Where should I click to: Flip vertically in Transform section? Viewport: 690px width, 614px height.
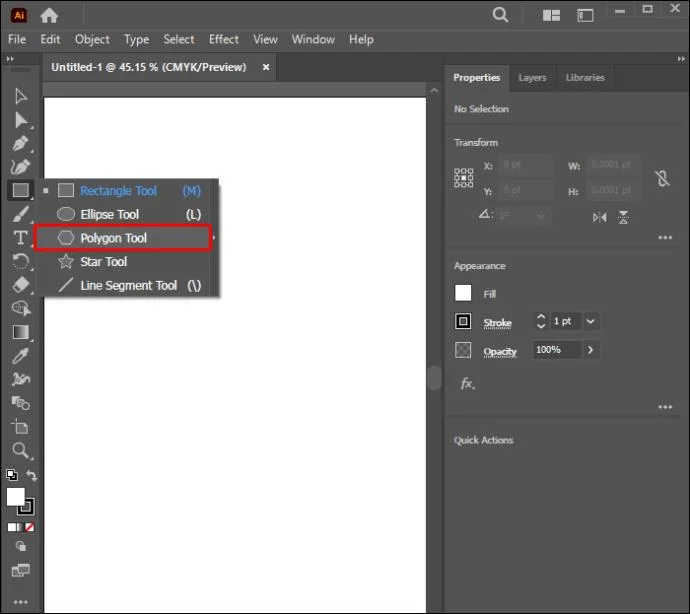tap(623, 217)
